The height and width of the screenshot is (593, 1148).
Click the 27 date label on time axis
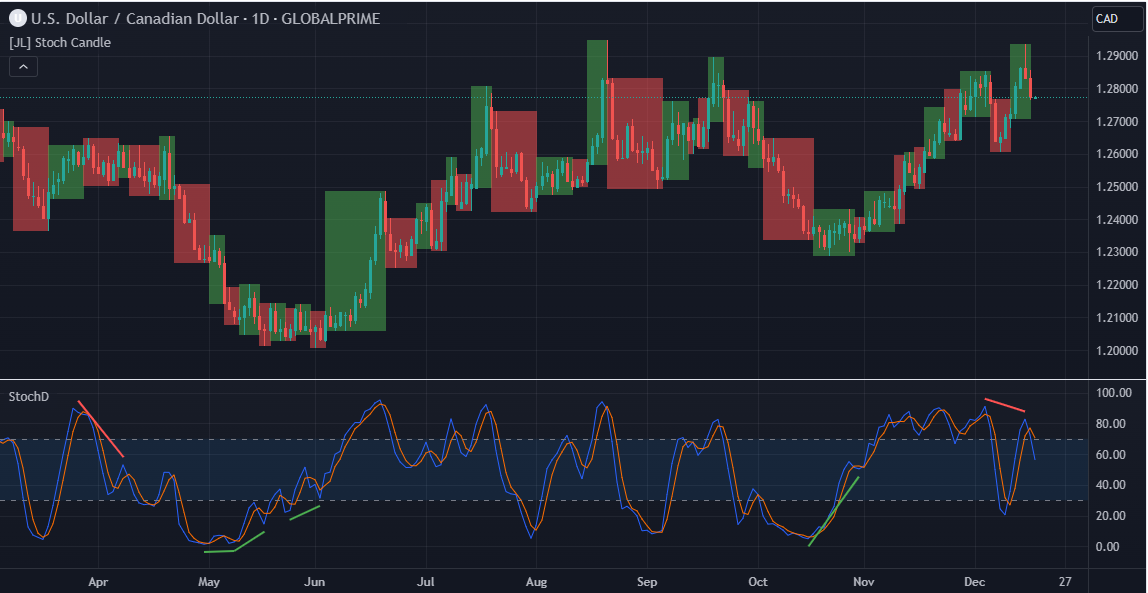click(x=1064, y=581)
